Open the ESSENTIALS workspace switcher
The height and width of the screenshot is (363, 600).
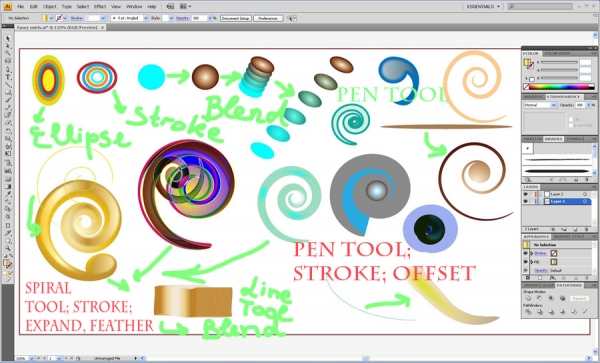coord(483,7)
